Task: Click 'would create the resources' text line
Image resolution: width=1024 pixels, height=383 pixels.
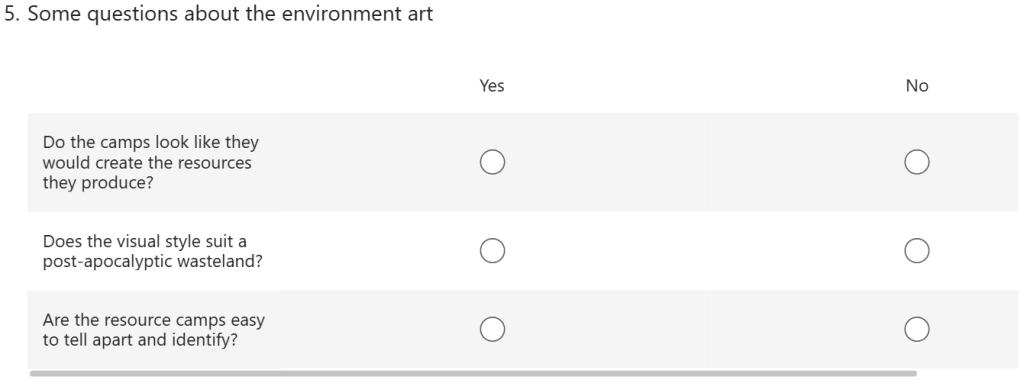Action: pyautogui.click(x=147, y=162)
